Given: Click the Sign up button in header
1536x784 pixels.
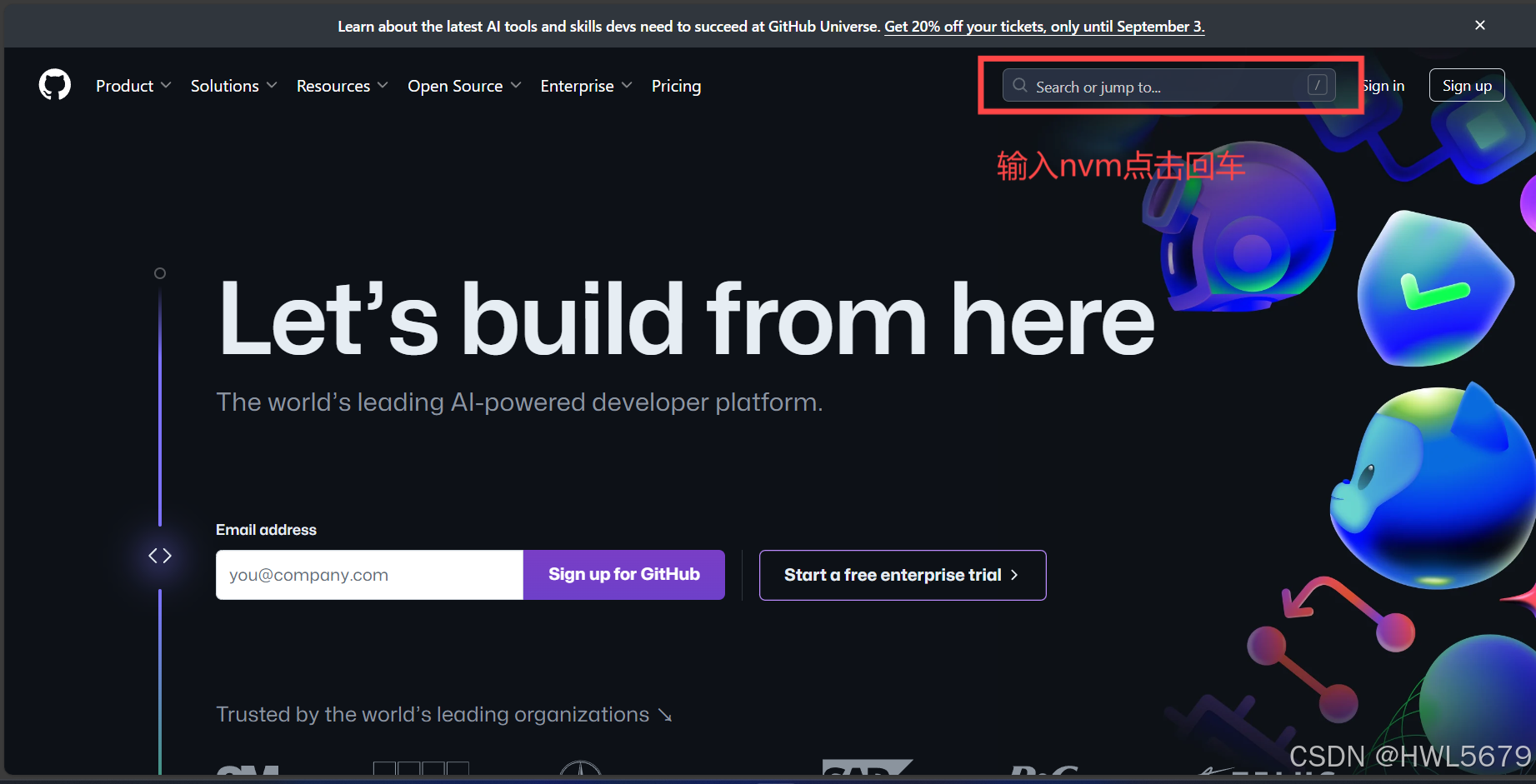Looking at the screenshot, I should click(x=1467, y=85).
